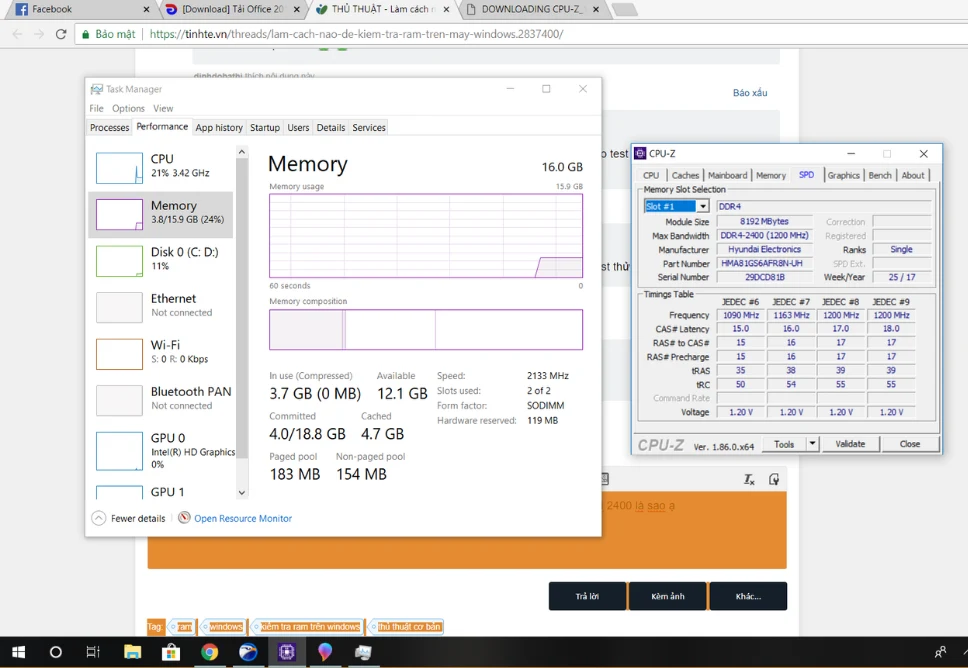Click Trả lời reply button
Viewport: 968px width, 668px height.
pos(587,596)
